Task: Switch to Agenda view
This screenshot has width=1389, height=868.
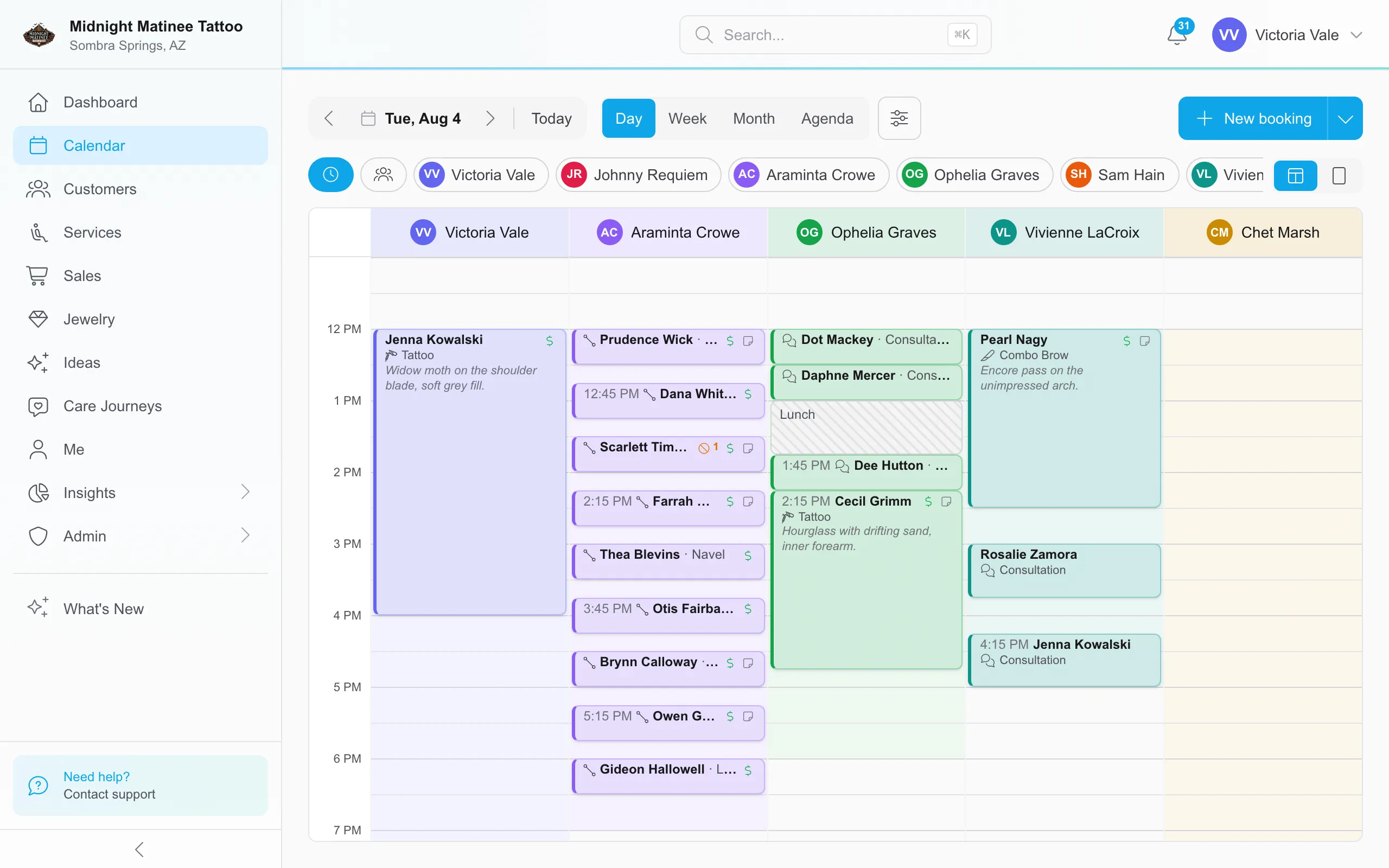Action: coord(827,118)
